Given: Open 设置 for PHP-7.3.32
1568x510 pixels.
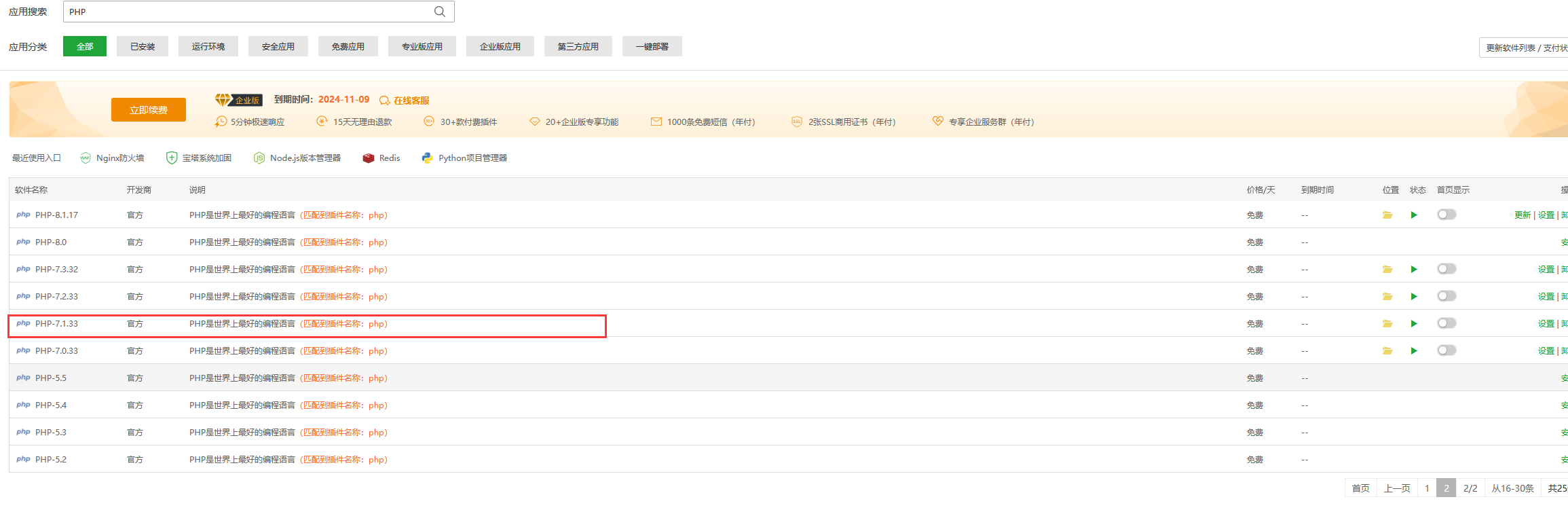Looking at the screenshot, I should tap(1546, 270).
